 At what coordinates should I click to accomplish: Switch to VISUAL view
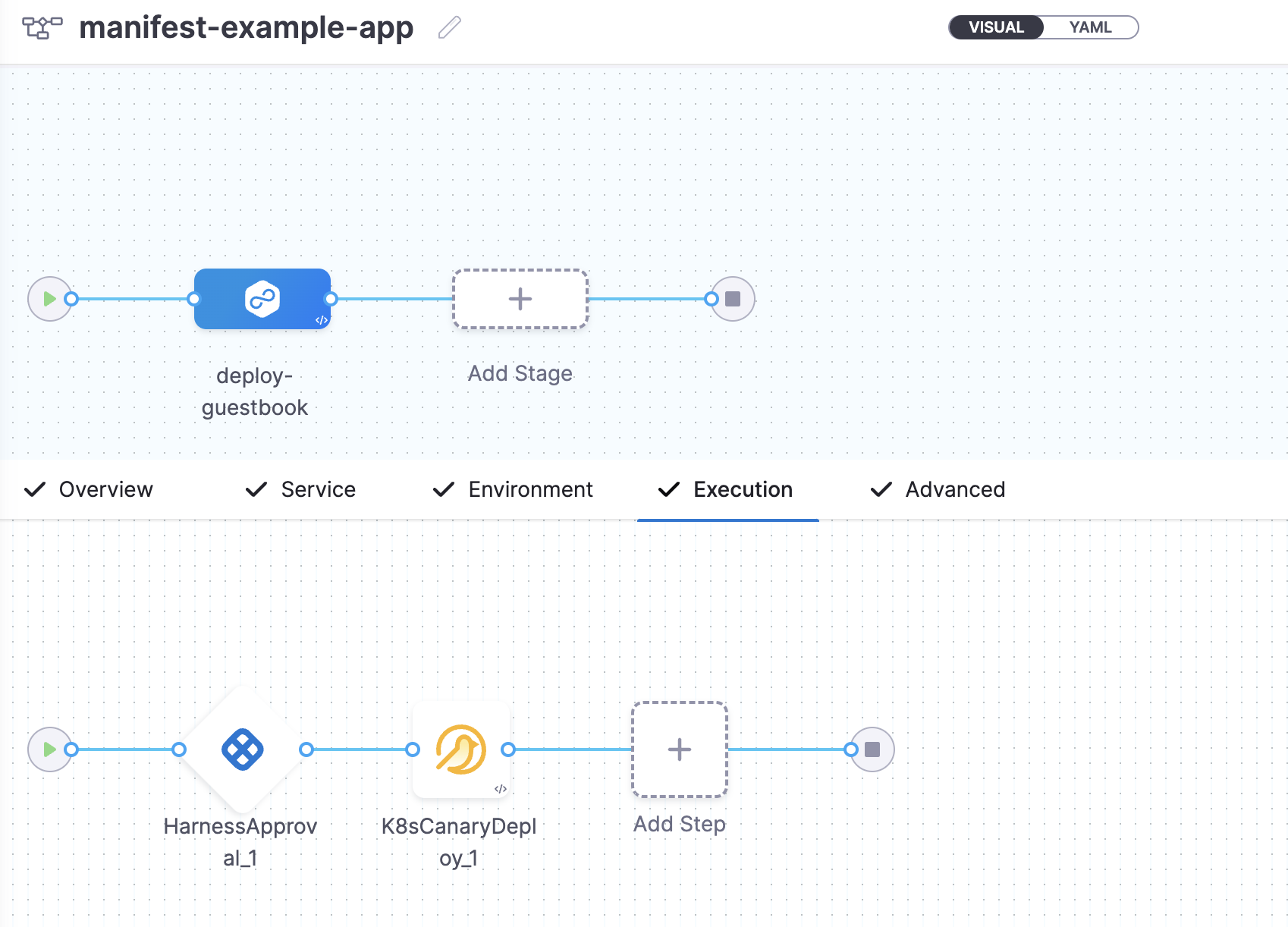(996, 27)
